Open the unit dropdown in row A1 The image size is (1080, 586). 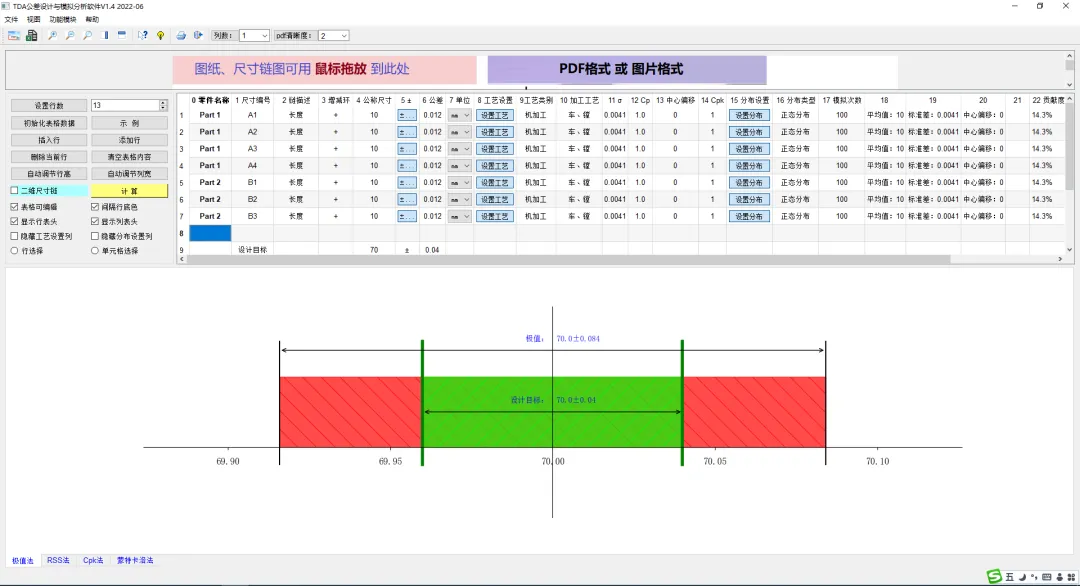(459, 115)
